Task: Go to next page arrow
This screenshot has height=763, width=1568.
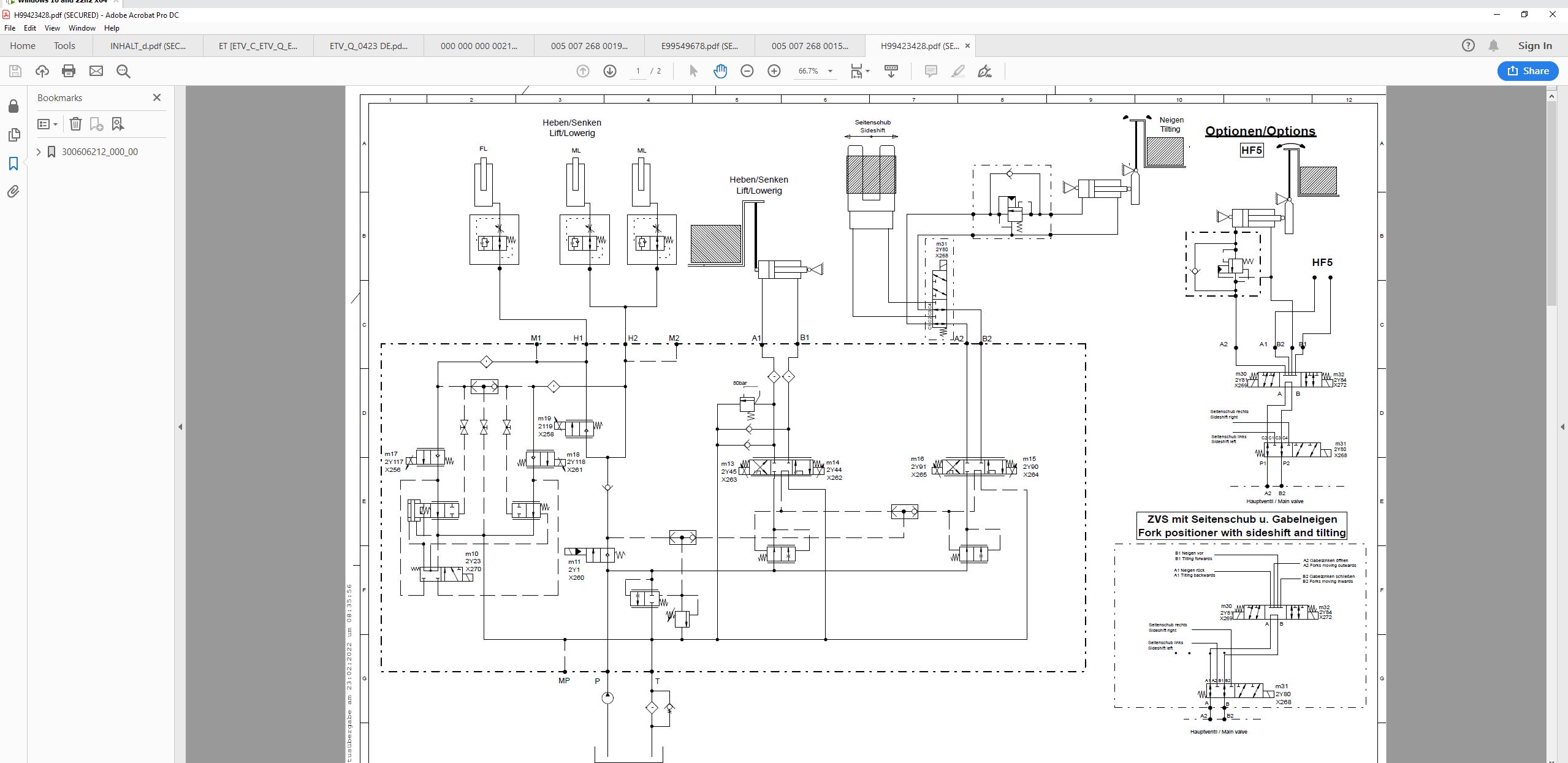Action: [x=610, y=71]
